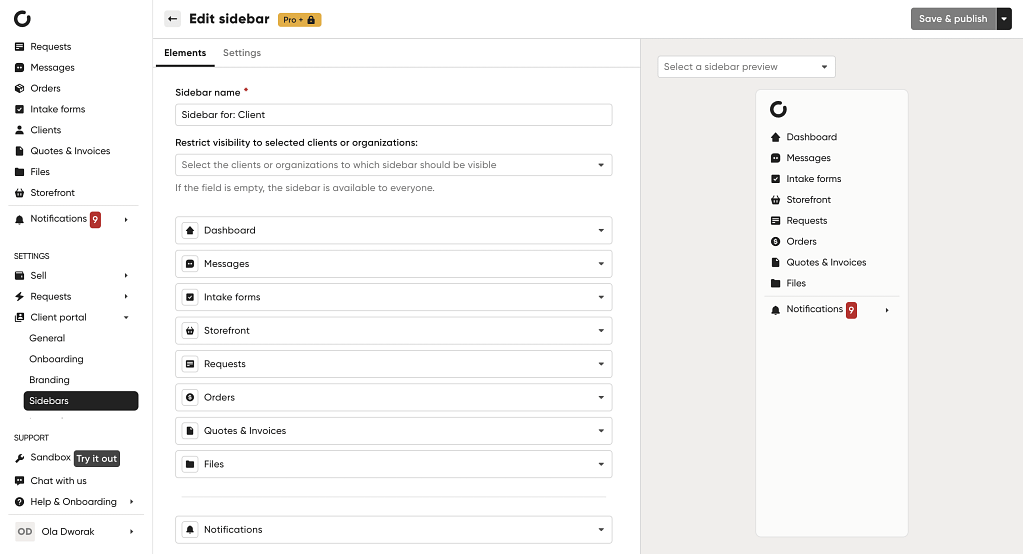
Task: Click the logo in the sidebar preview
Action: point(778,109)
